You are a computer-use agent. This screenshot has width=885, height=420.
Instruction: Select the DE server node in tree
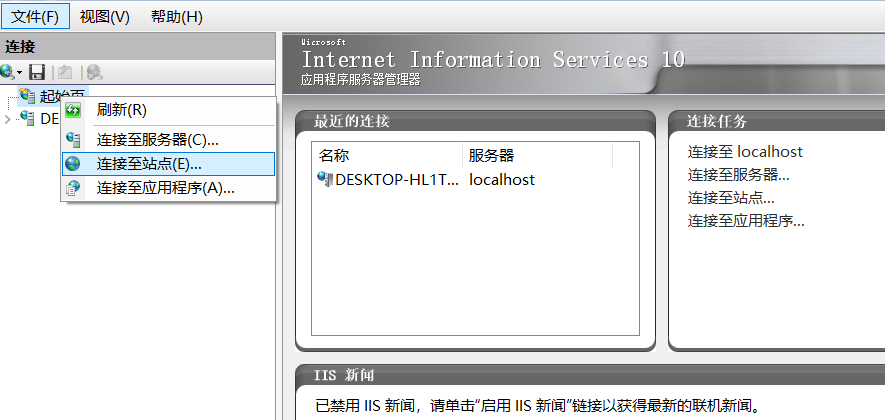pyautogui.click(x=50, y=119)
